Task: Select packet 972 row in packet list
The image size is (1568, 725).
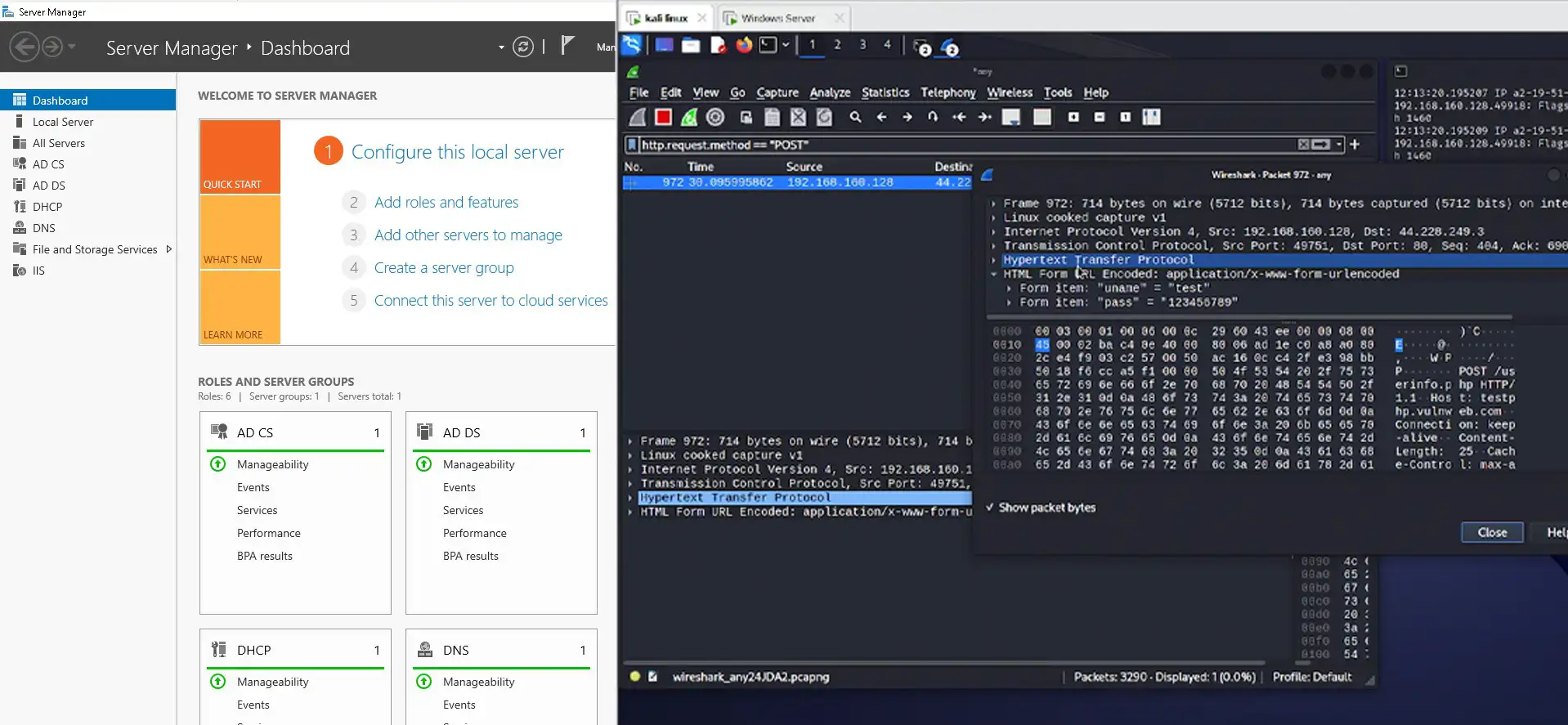Action: point(797,182)
